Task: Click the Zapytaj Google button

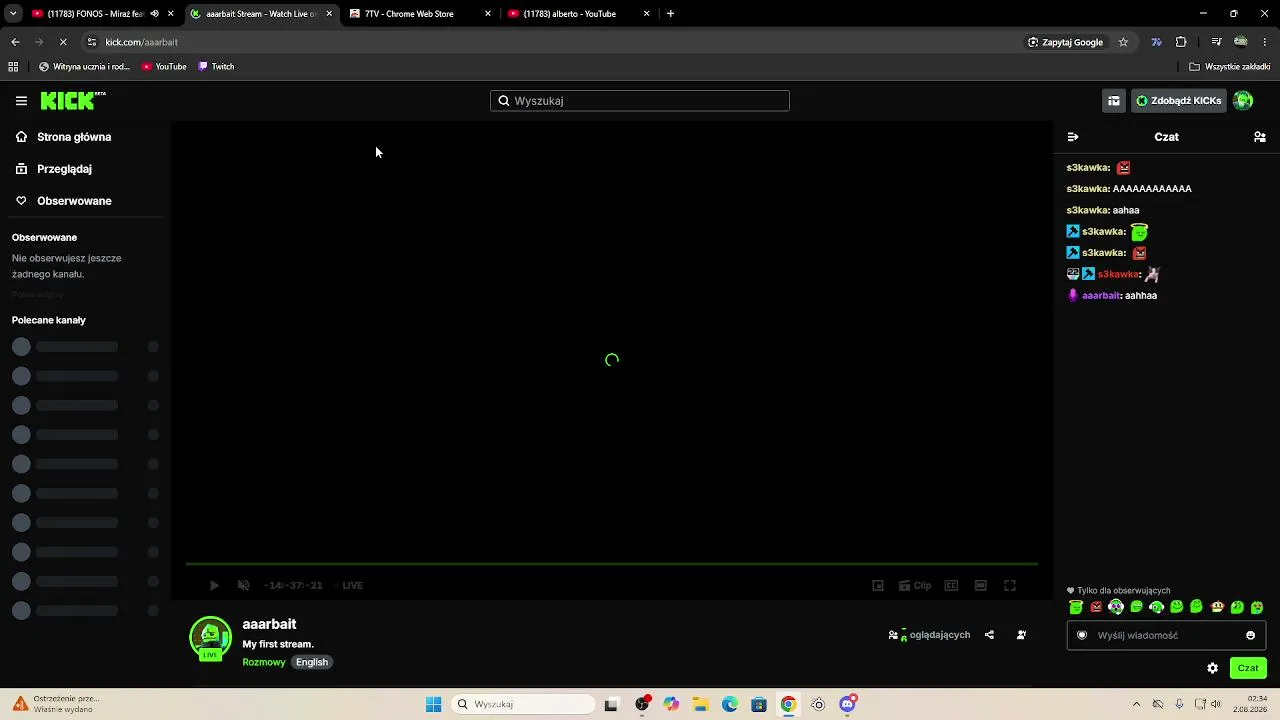Action: coord(1065,42)
